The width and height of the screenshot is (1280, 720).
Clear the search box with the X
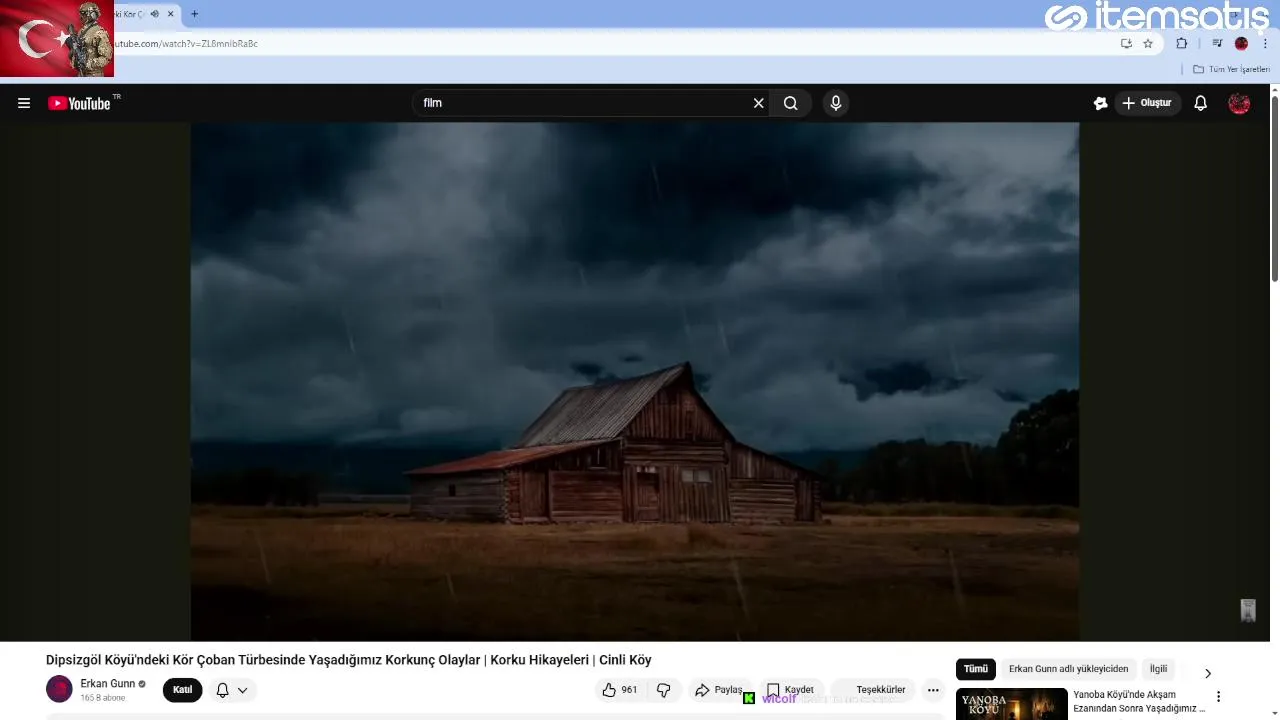click(758, 103)
